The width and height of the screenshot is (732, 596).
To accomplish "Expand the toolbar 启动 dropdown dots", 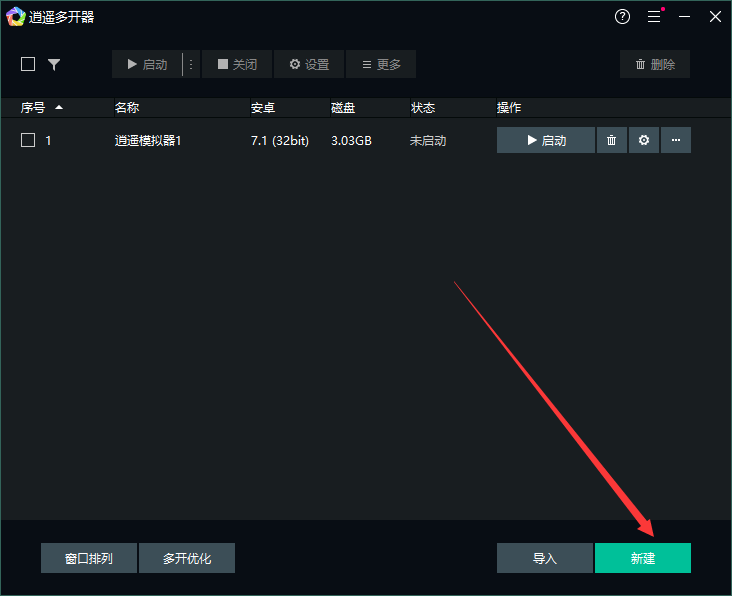I will [x=191, y=64].
